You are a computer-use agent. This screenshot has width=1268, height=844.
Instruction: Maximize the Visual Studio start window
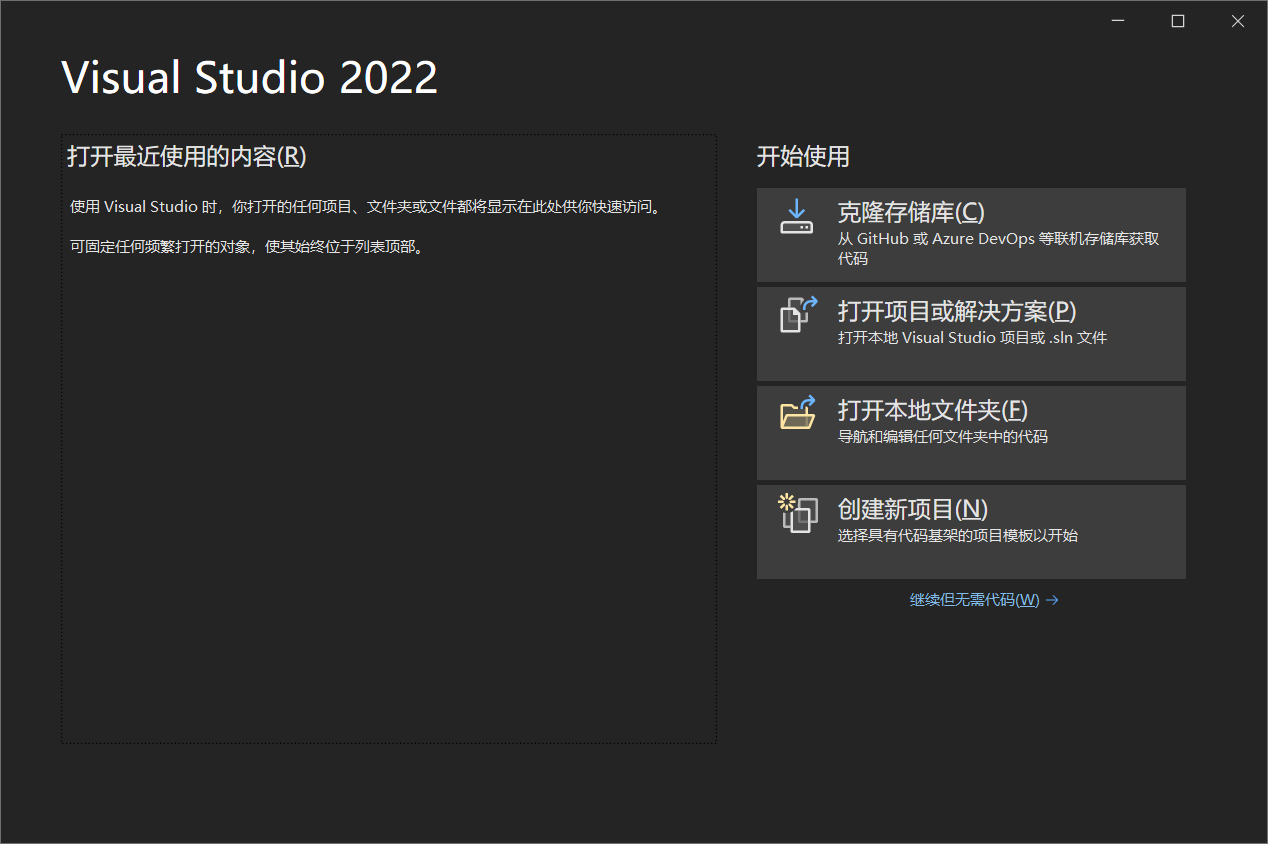click(1178, 21)
